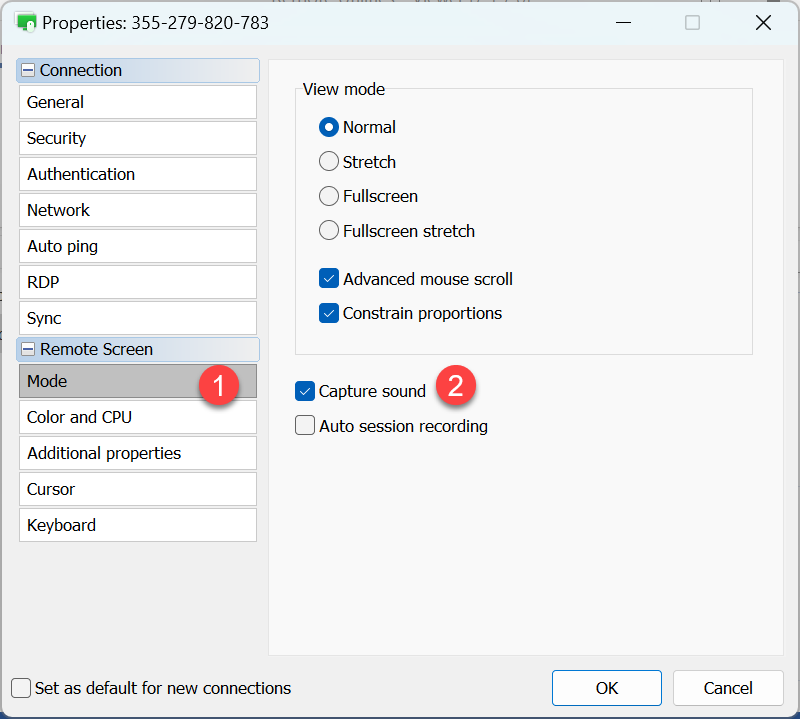
Task: Disable Advanced mouse scroll
Action: (x=329, y=279)
